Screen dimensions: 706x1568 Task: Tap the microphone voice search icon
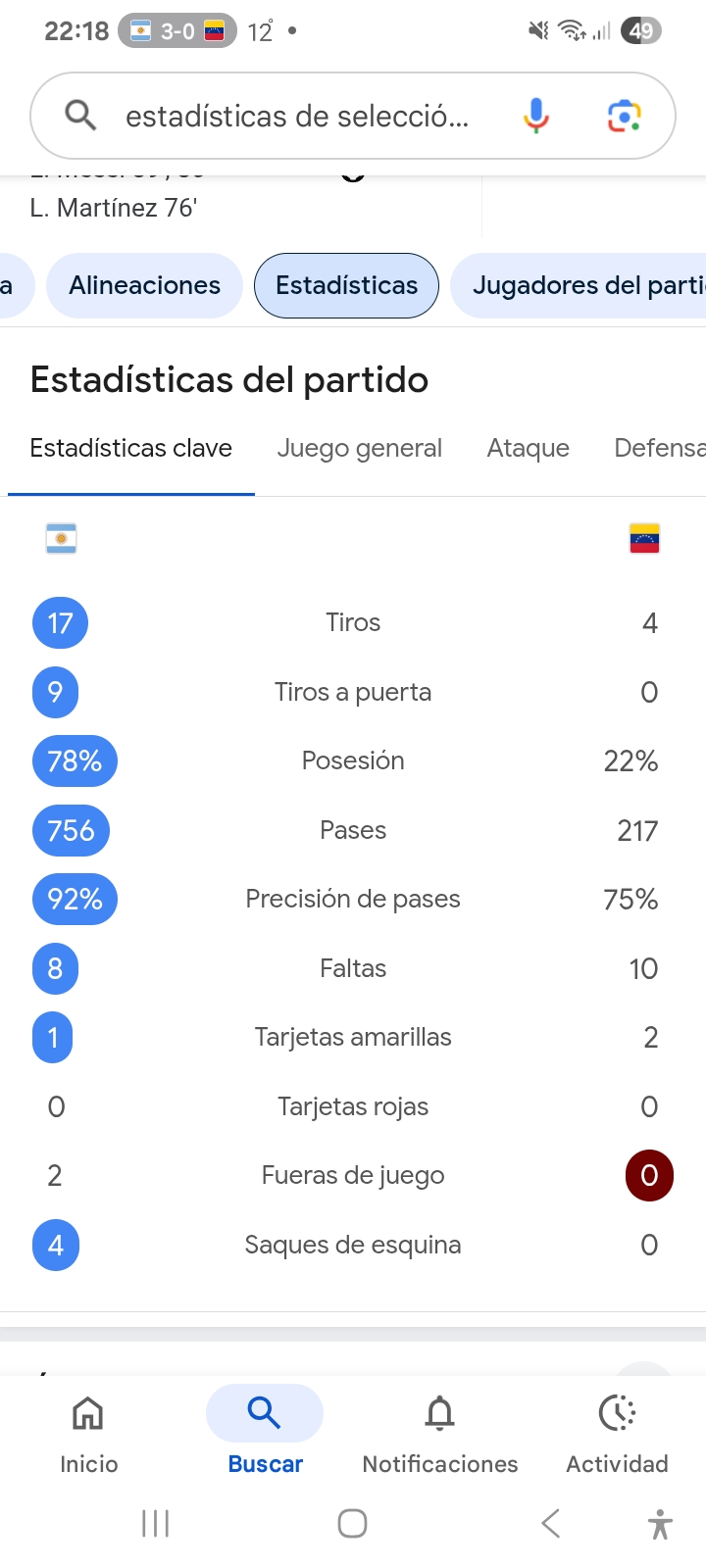[x=535, y=117]
